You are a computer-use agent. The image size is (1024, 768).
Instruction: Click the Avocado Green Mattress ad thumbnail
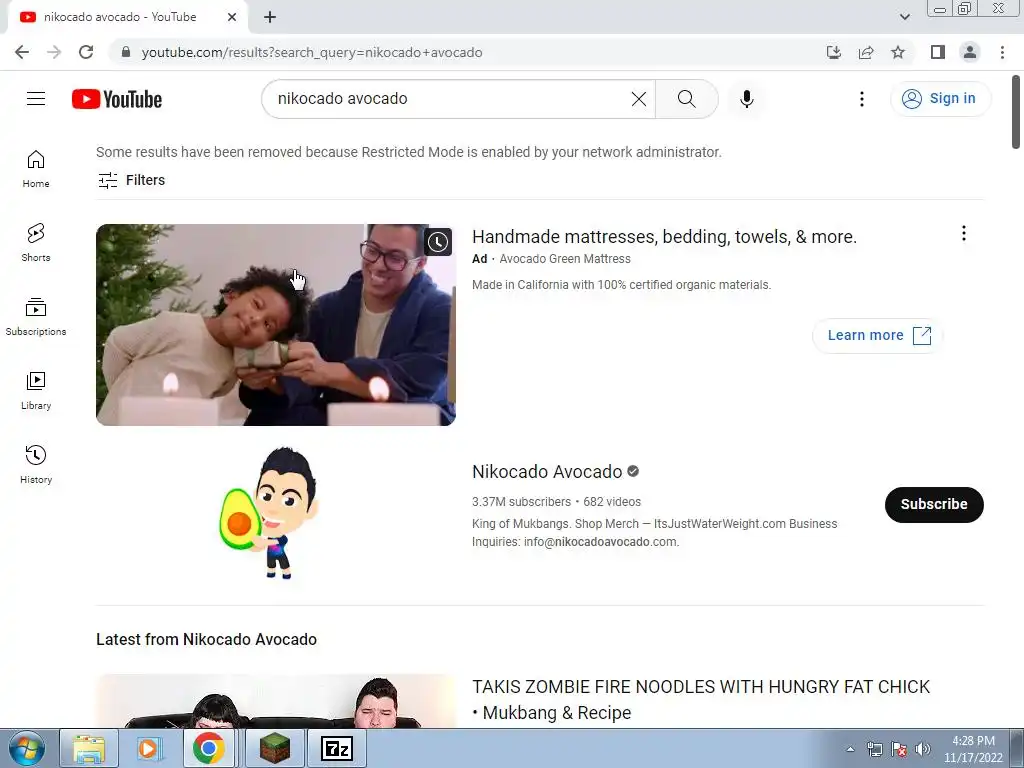click(276, 325)
